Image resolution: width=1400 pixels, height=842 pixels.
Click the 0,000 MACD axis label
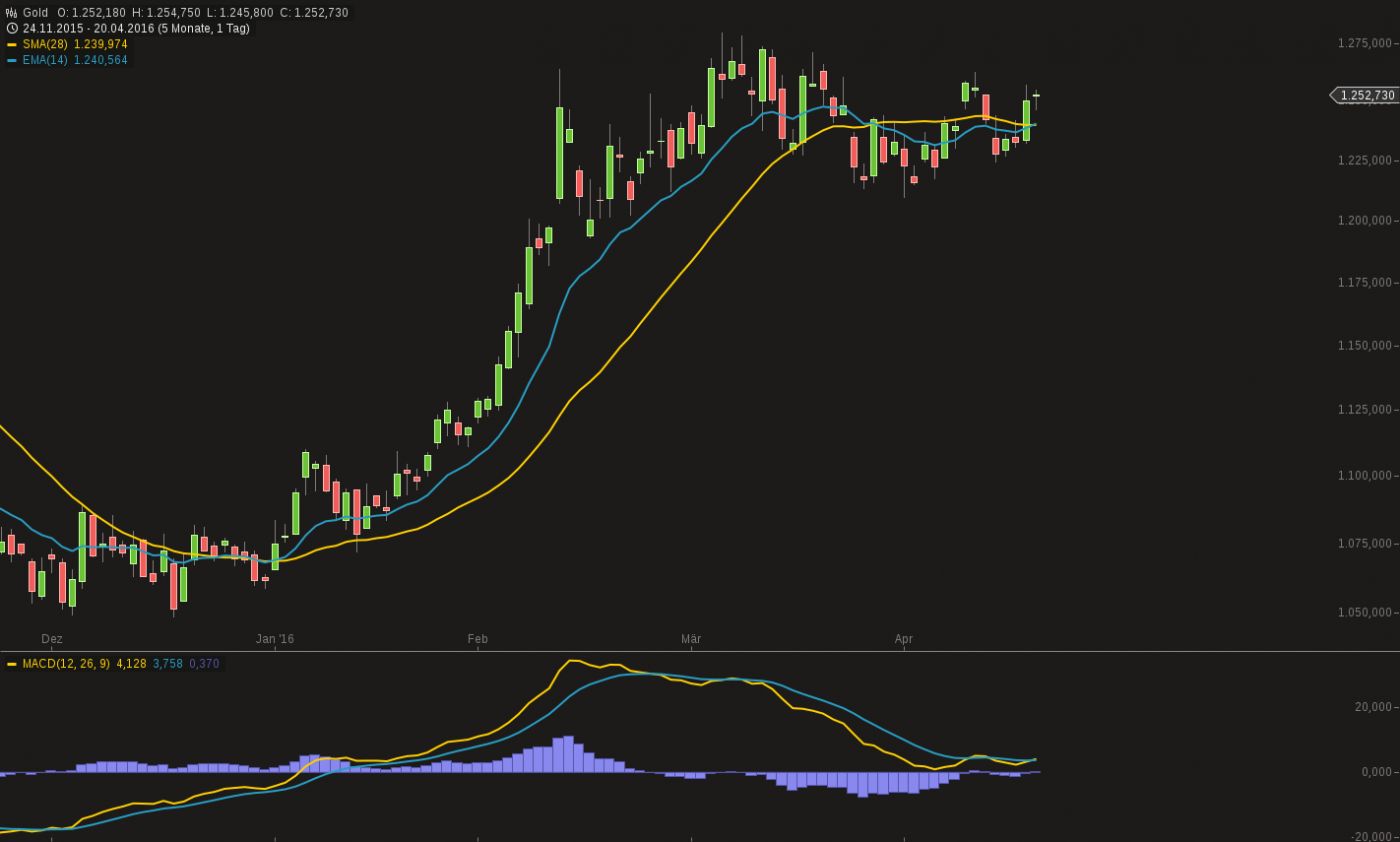pyautogui.click(x=1376, y=772)
